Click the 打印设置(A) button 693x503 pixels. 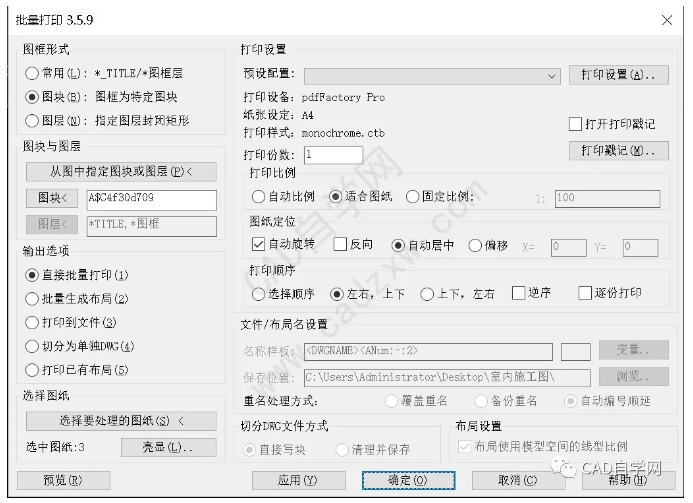[x=619, y=75]
